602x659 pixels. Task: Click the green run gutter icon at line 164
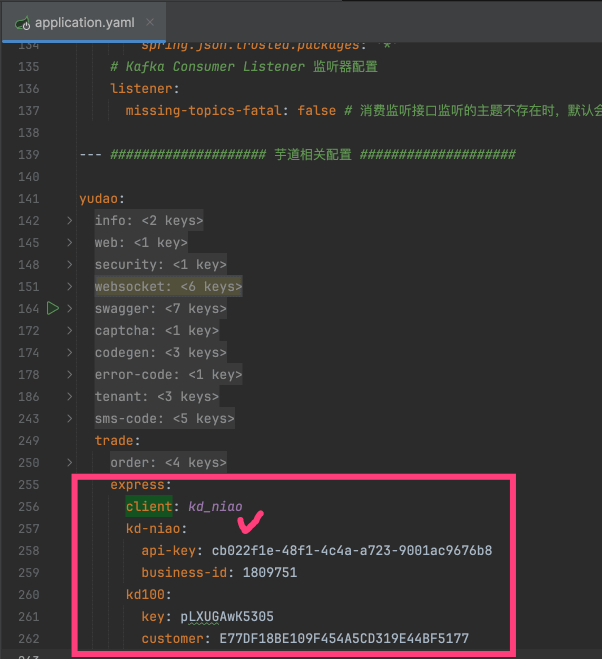[53, 308]
